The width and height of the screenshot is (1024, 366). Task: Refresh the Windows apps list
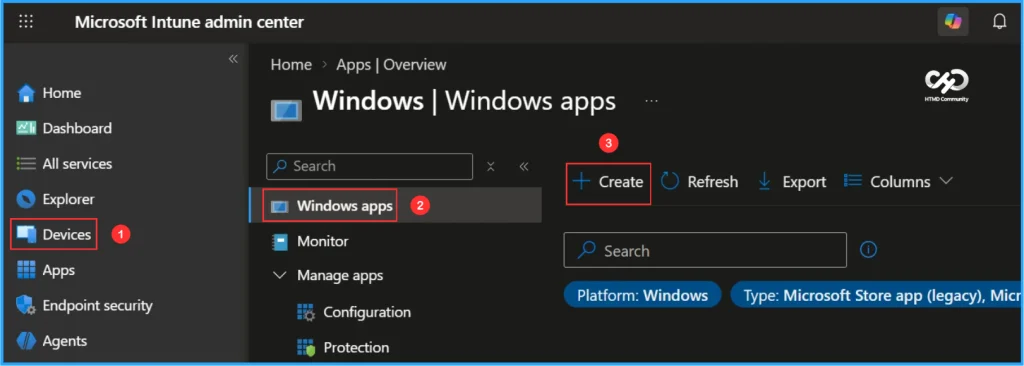699,182
